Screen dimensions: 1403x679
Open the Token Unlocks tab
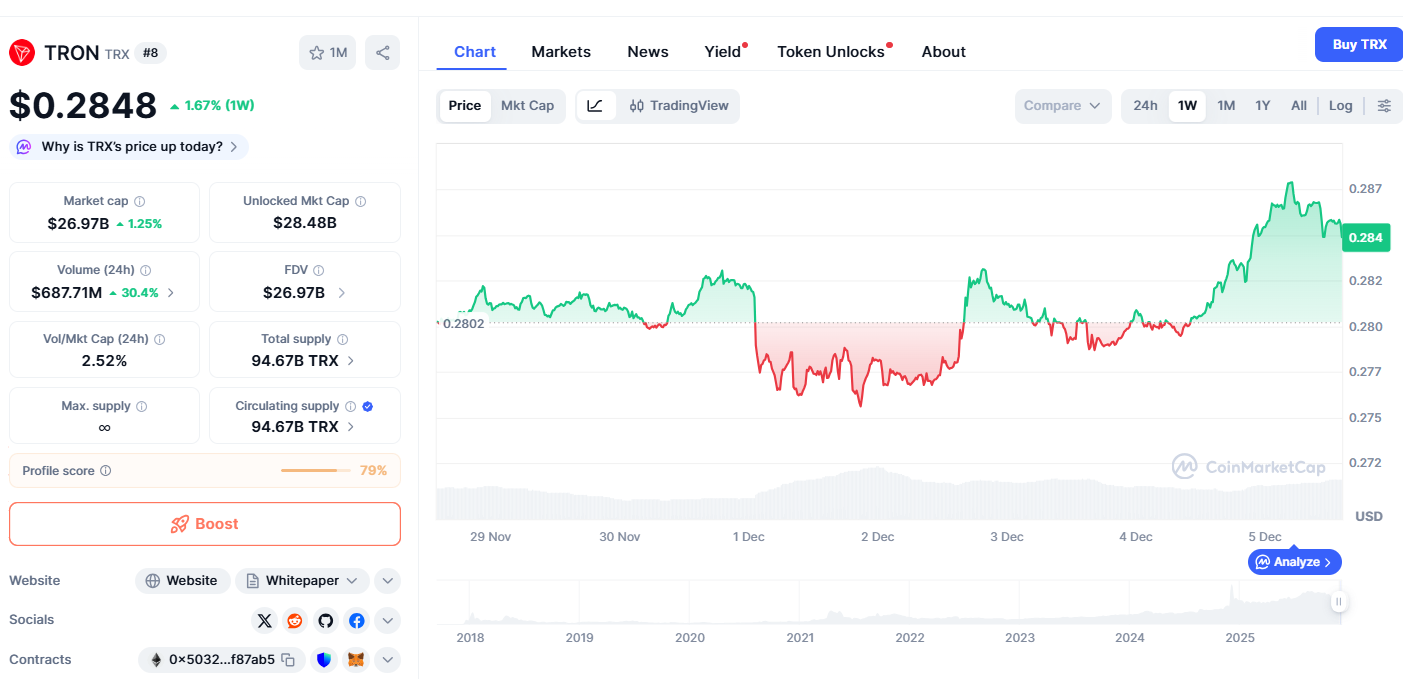[831, 52]
